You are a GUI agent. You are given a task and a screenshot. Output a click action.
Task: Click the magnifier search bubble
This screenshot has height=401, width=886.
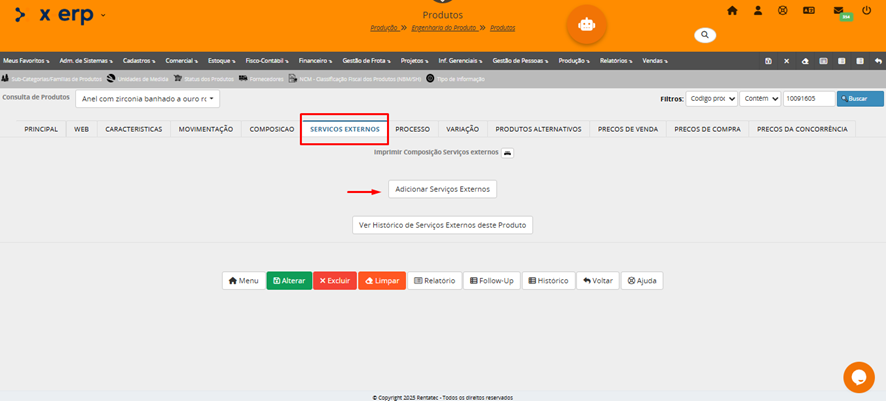coord(705,35)
